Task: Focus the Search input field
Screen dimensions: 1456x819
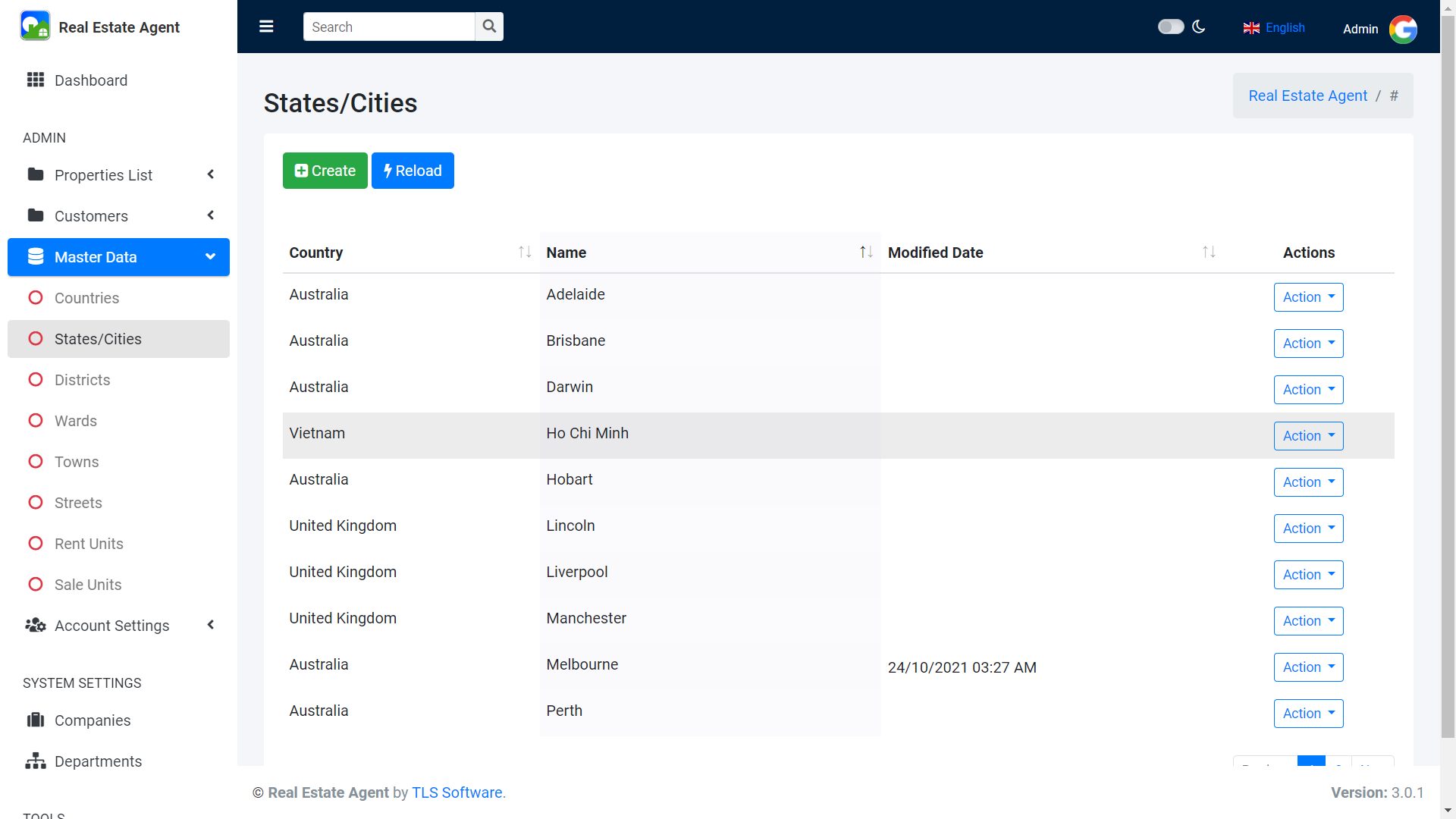Action: [x=389, y=27]
